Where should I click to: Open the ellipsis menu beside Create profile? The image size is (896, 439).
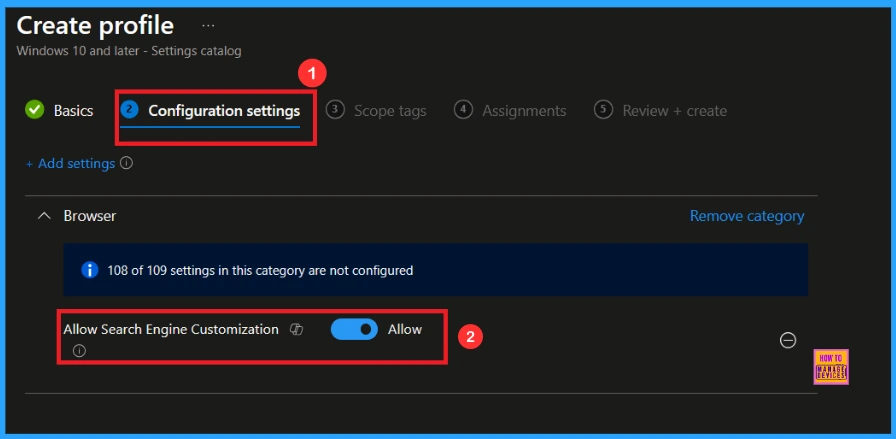pos(208,26)
